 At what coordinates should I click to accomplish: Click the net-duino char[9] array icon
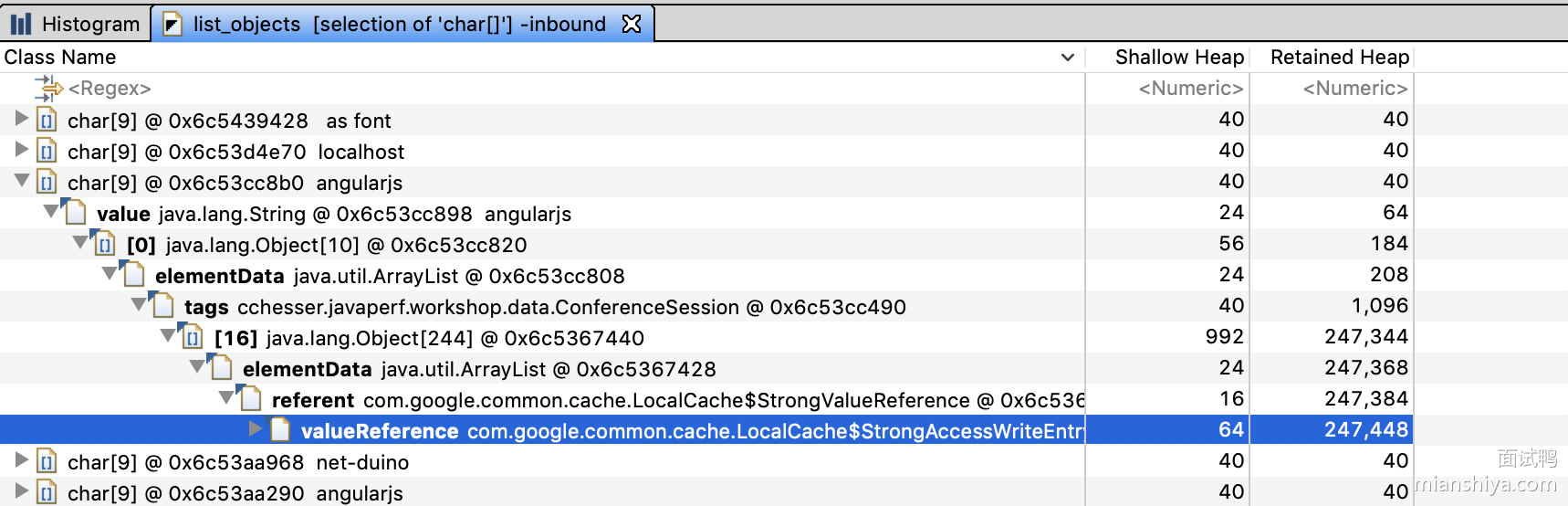pyautogui.click(x=47, y=462)
